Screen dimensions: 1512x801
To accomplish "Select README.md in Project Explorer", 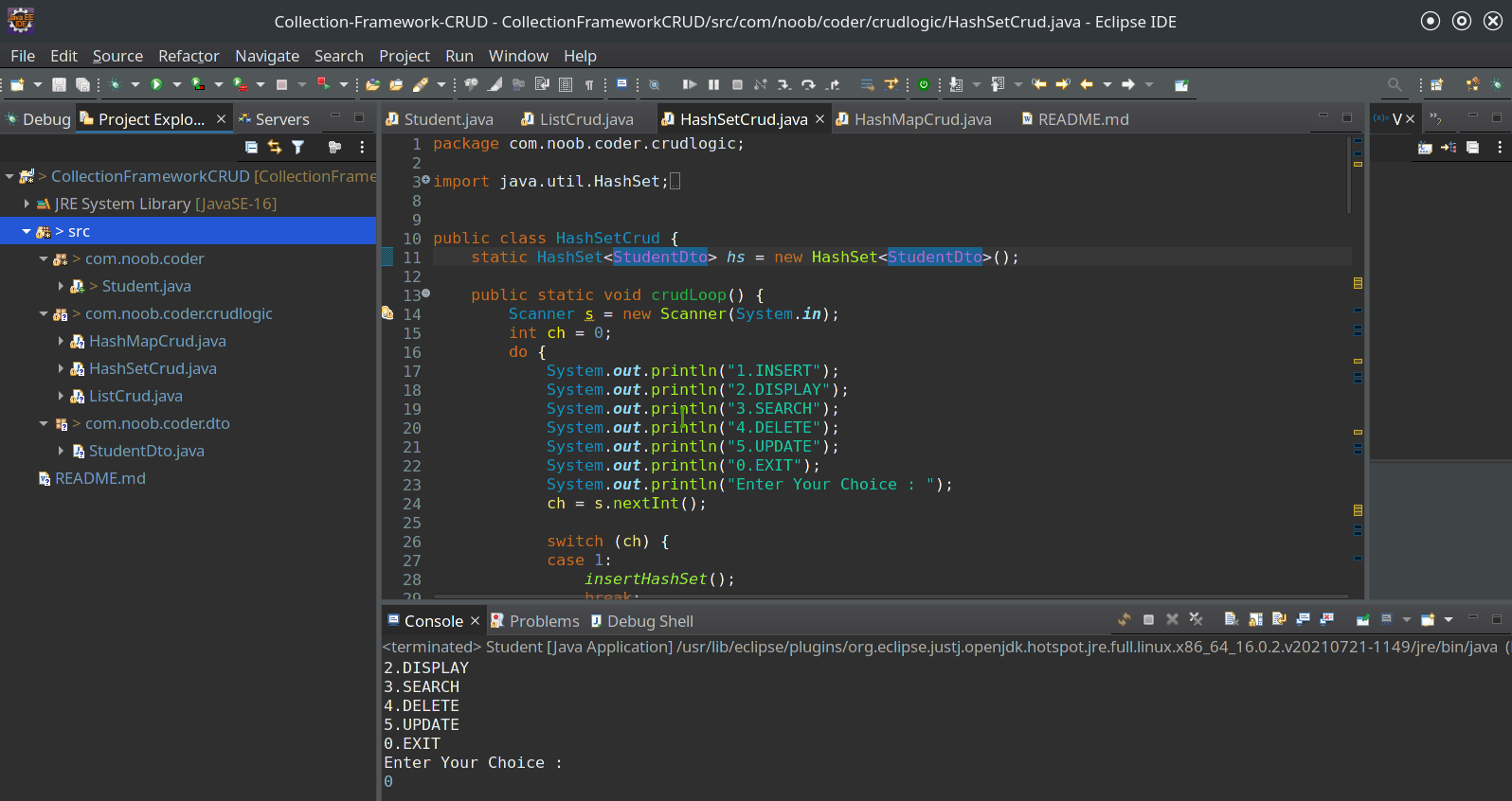I will [99, 478].
